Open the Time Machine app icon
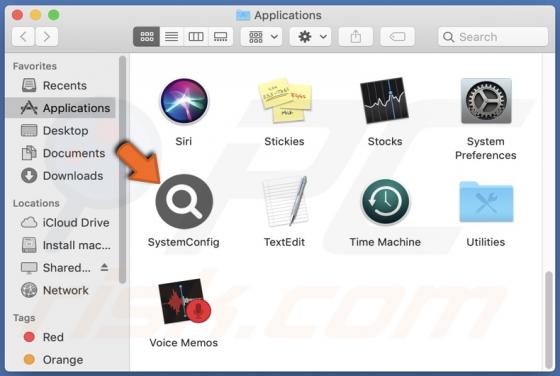560x376 pixels. [x=385, y=202]
